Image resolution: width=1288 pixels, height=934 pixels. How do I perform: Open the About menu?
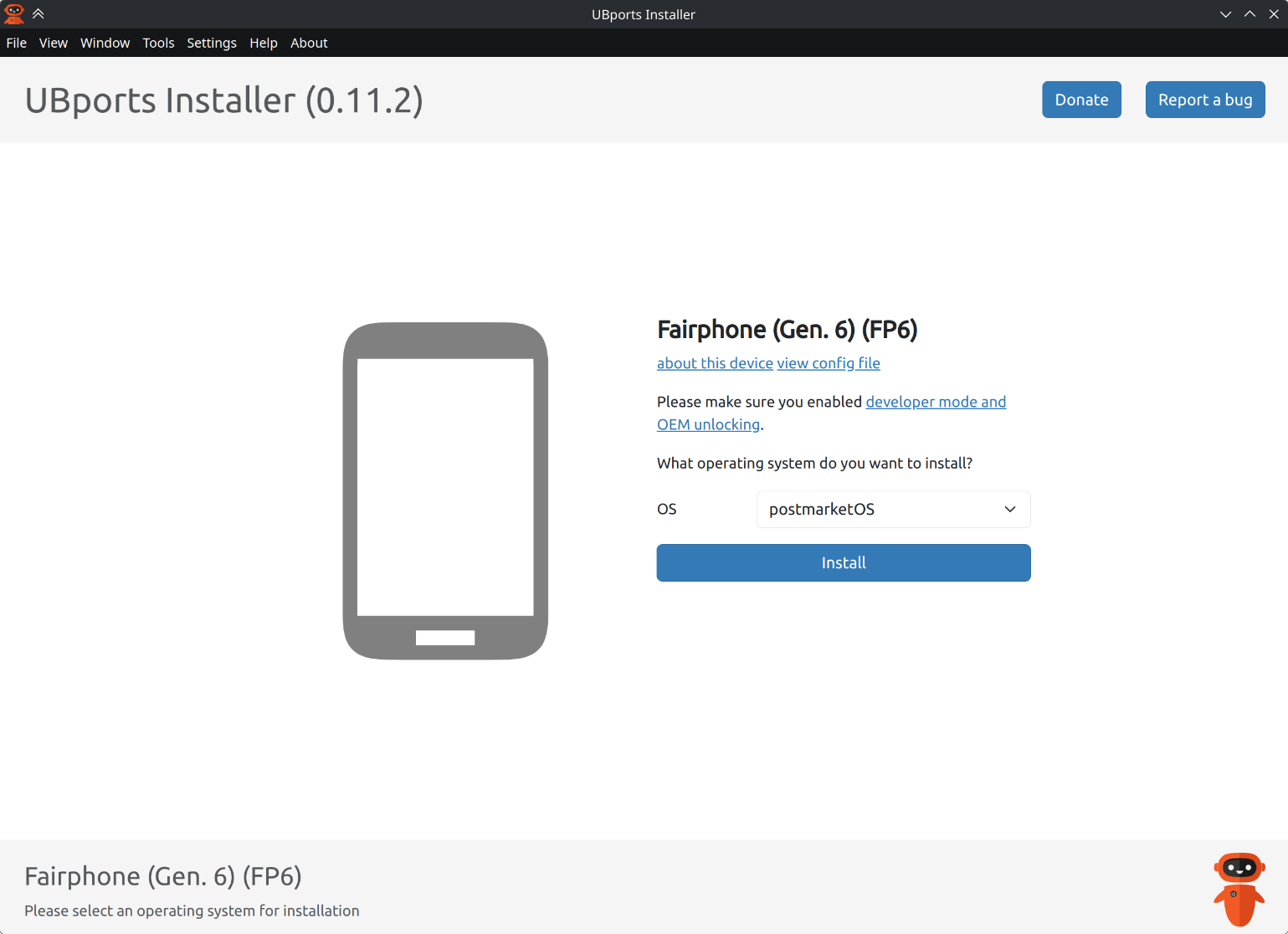click(x=309, y=43)
